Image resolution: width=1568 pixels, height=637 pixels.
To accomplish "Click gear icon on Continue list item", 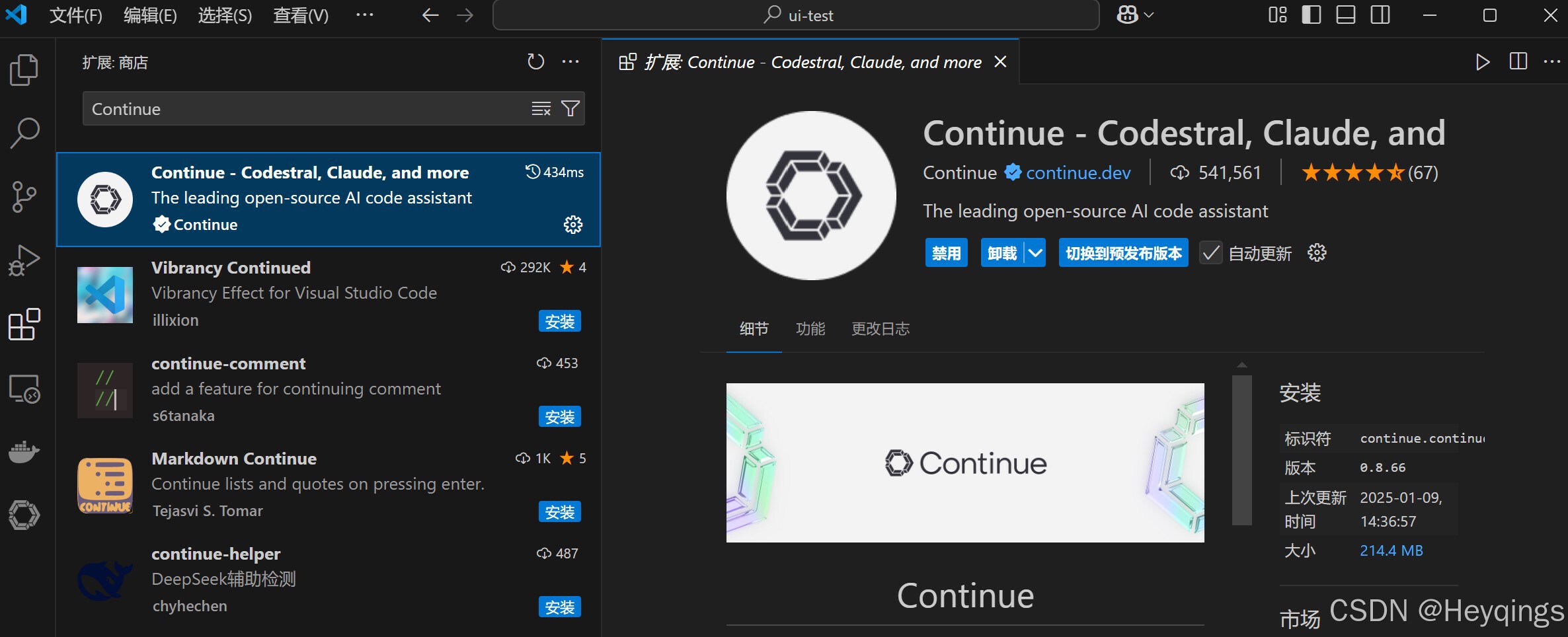I will (x=573, y=225).
